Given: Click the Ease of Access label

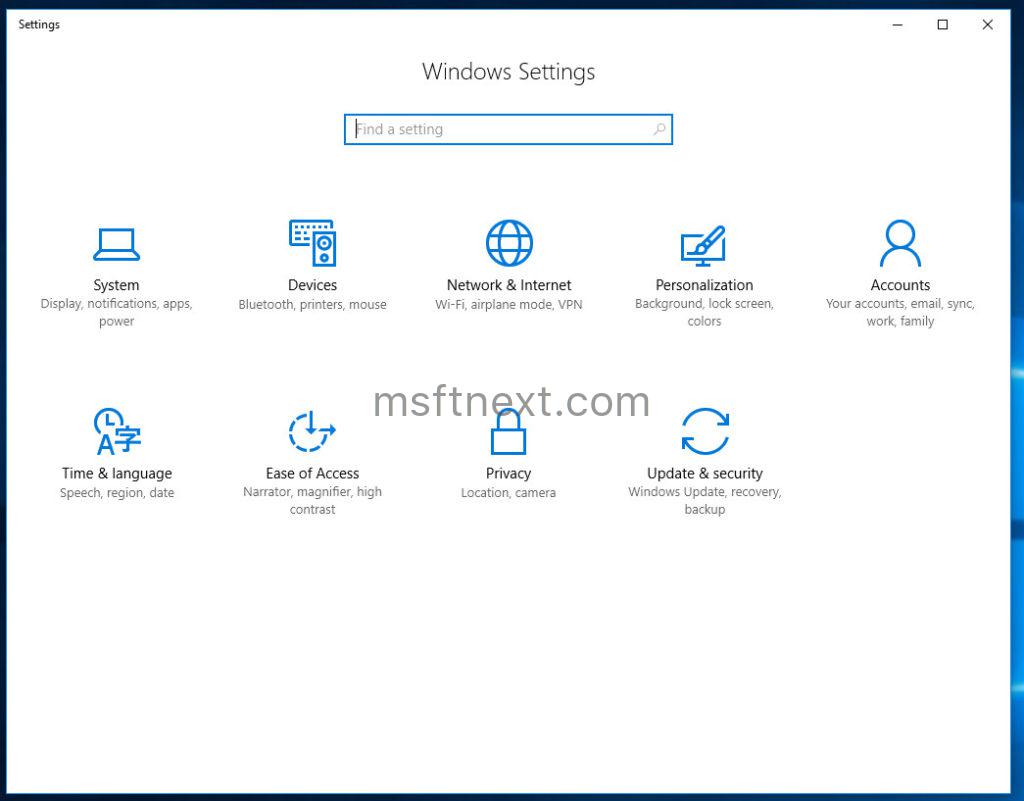Looking at the screenshot, I should (312, 473).
